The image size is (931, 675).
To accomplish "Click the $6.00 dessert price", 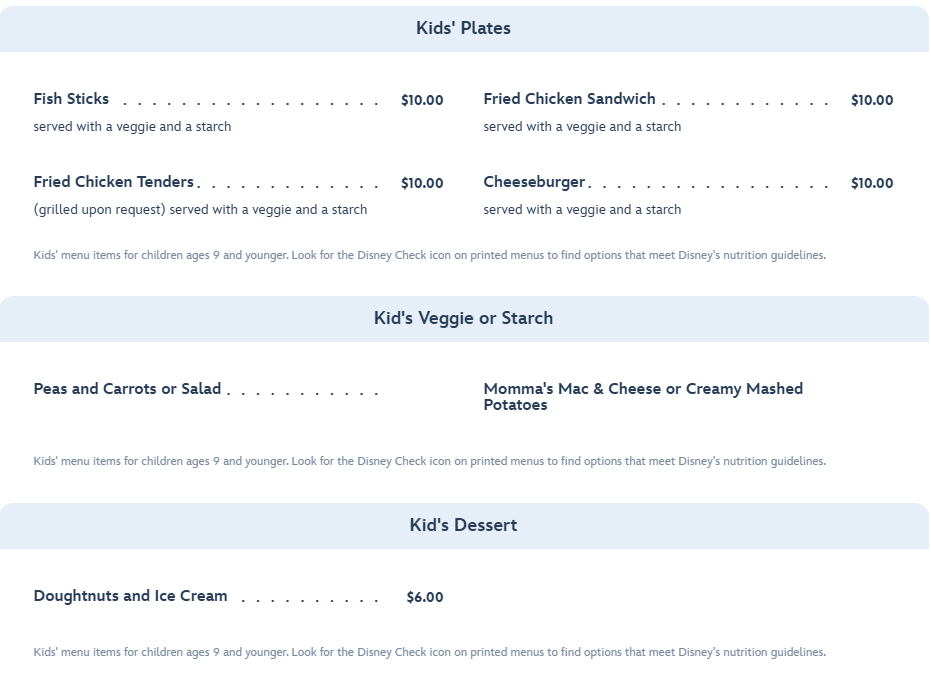I will pos(424,597).
